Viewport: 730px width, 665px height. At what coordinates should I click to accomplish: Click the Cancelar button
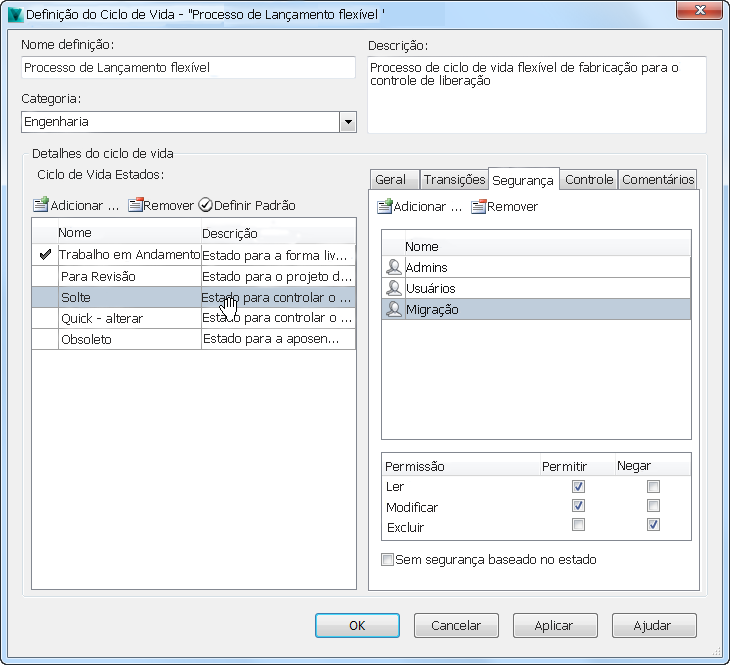[x=456, y=625]
